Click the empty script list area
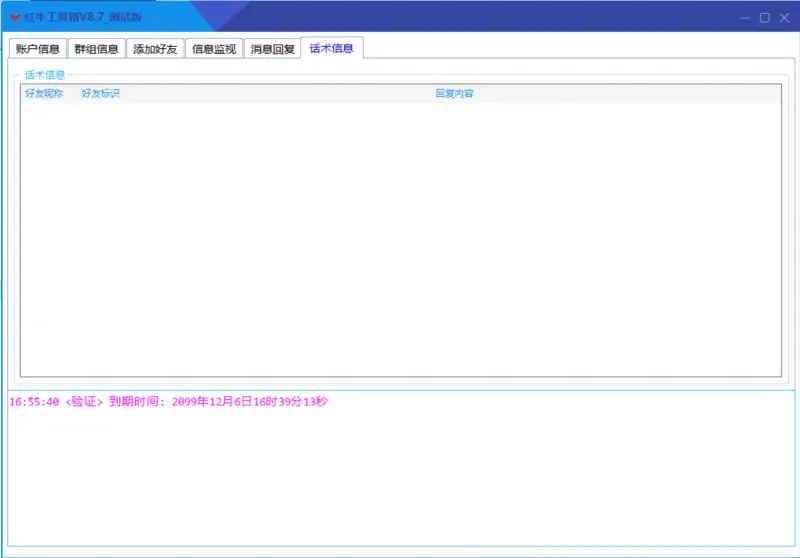This screenshot has height=558, width=800. click(x=400, y=240)
